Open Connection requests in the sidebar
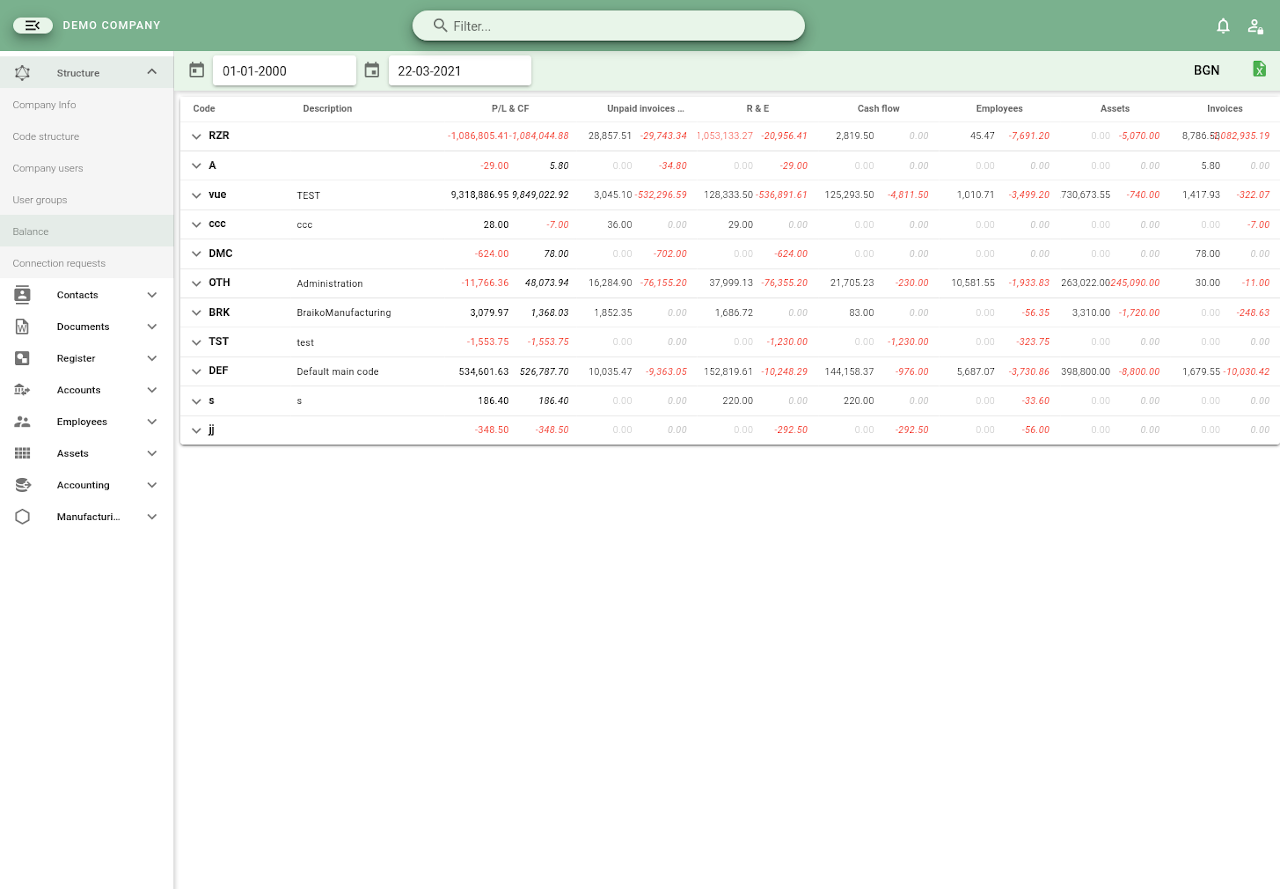This screenshot has width=1280, height=889. coord(59,264)
